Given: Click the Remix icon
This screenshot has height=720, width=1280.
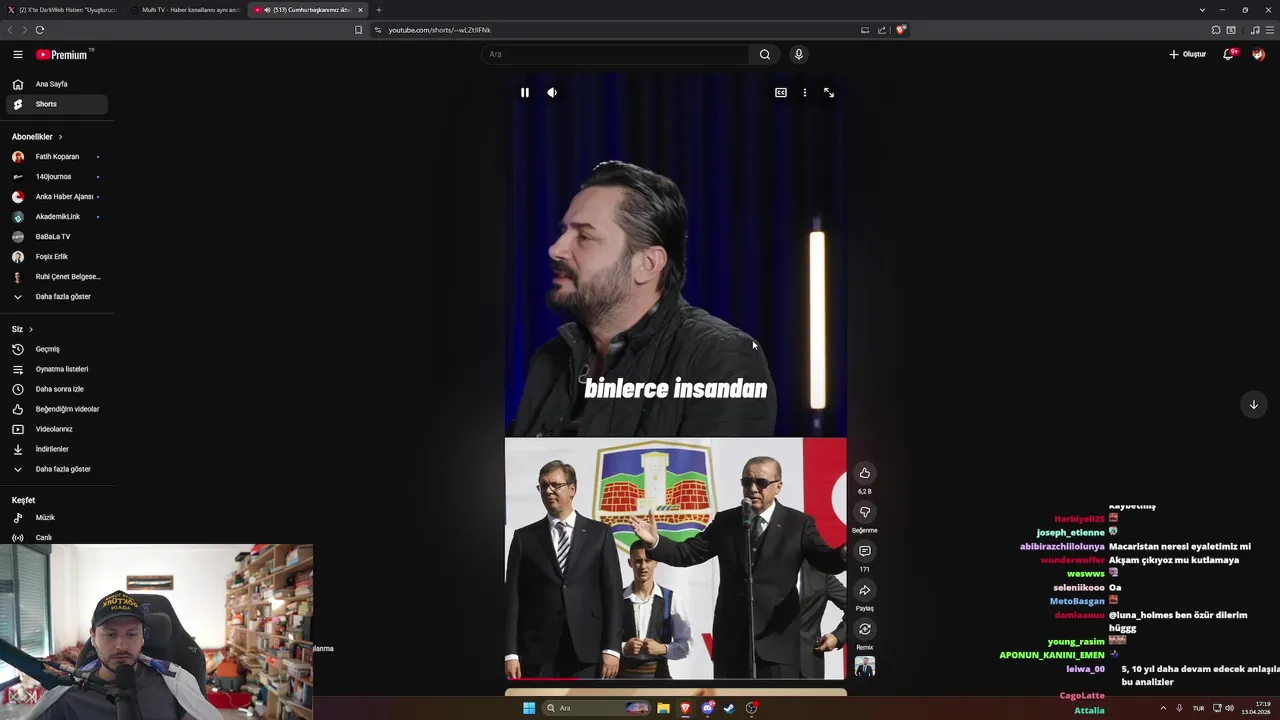Looking at the screenshot, I should click(x=865, y=629).
